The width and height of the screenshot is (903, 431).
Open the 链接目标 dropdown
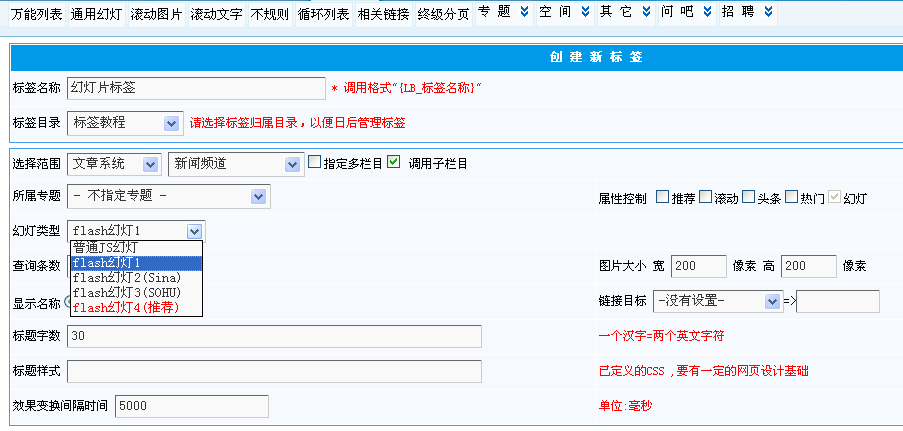(771, 301)
